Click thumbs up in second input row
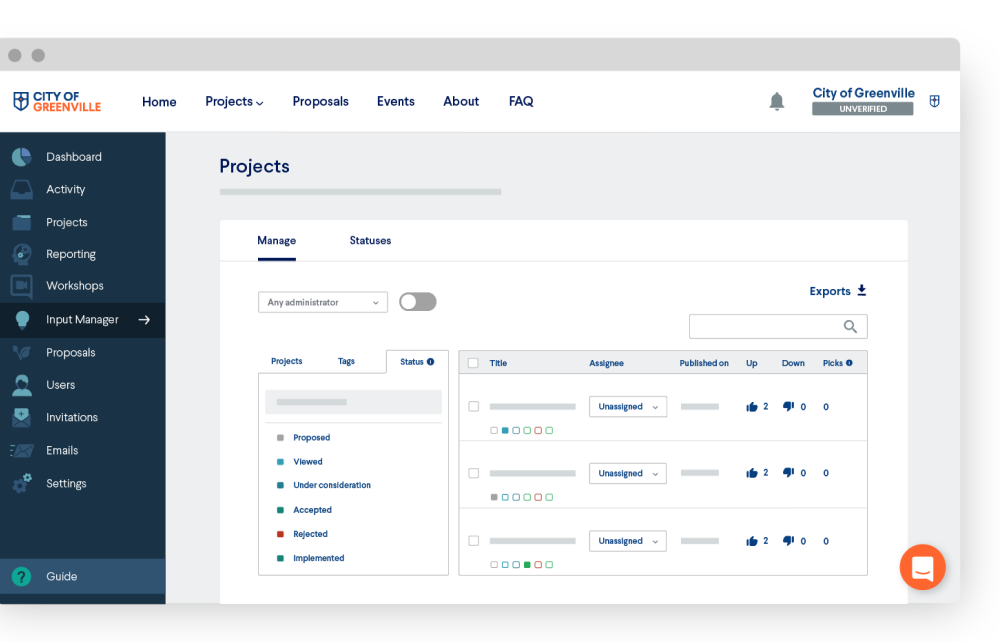1000x644 pixels. click(x=752, y=473)
